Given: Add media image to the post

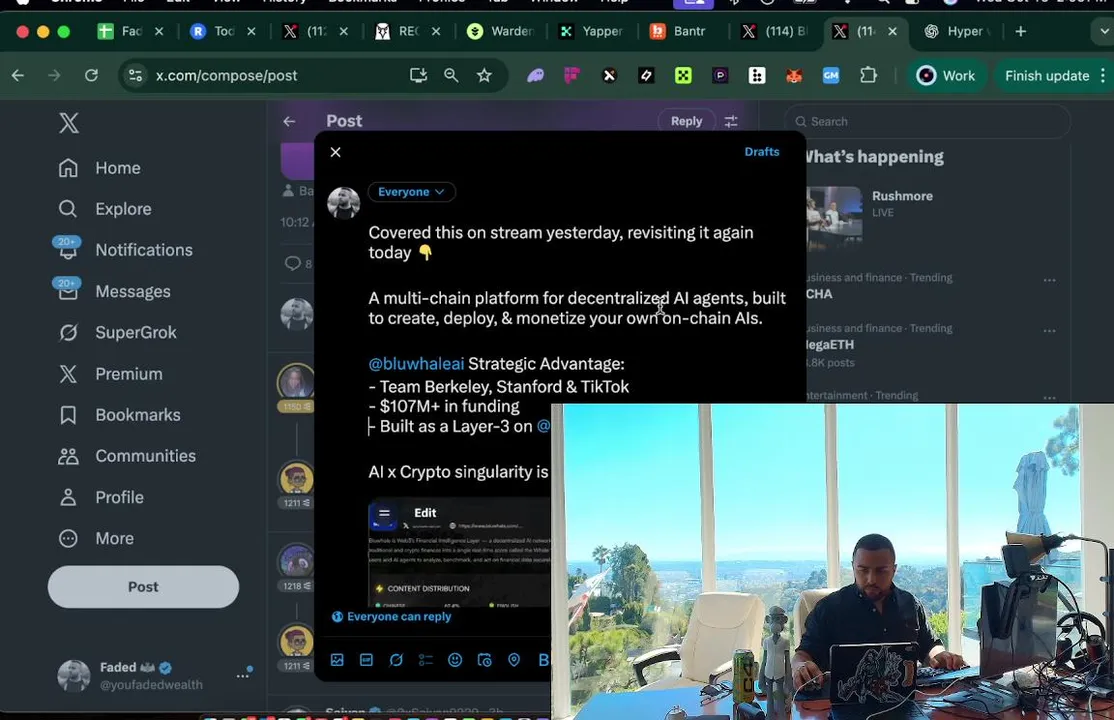Looking at the screenshot, I should pyautogui.click(x=337, y=660).
